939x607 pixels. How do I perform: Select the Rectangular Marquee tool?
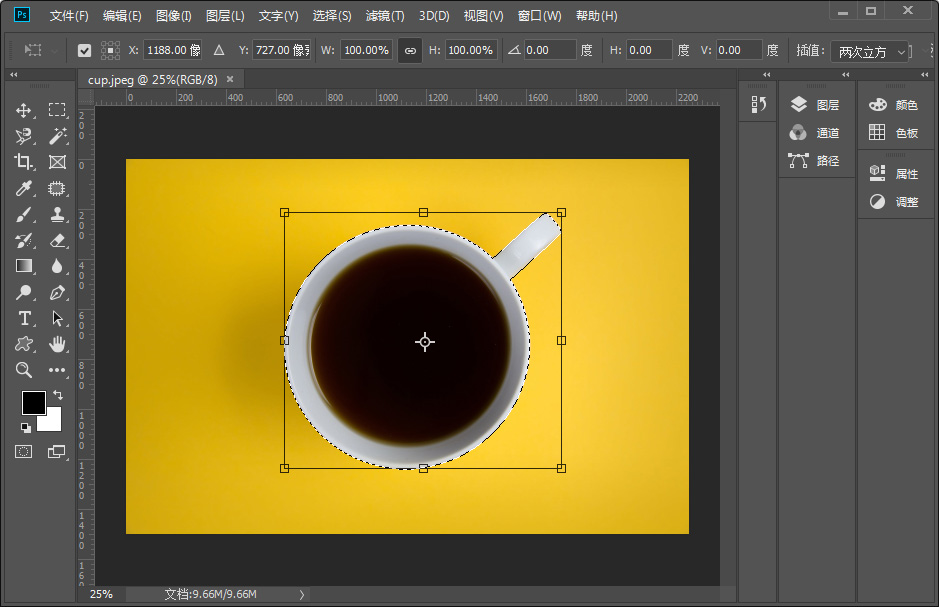coord(57,110)
